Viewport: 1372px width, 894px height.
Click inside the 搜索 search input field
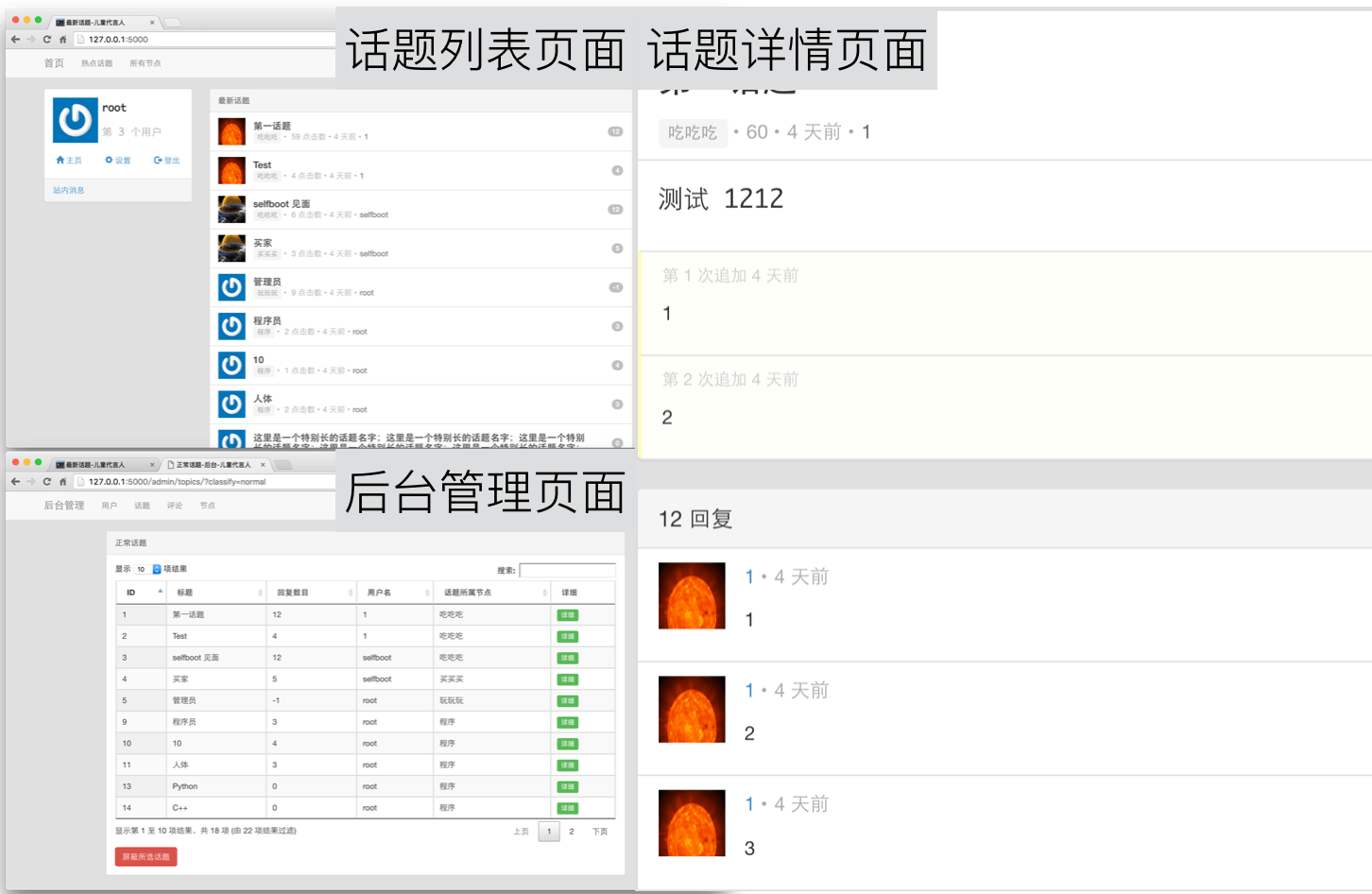[x=568, y=569]
